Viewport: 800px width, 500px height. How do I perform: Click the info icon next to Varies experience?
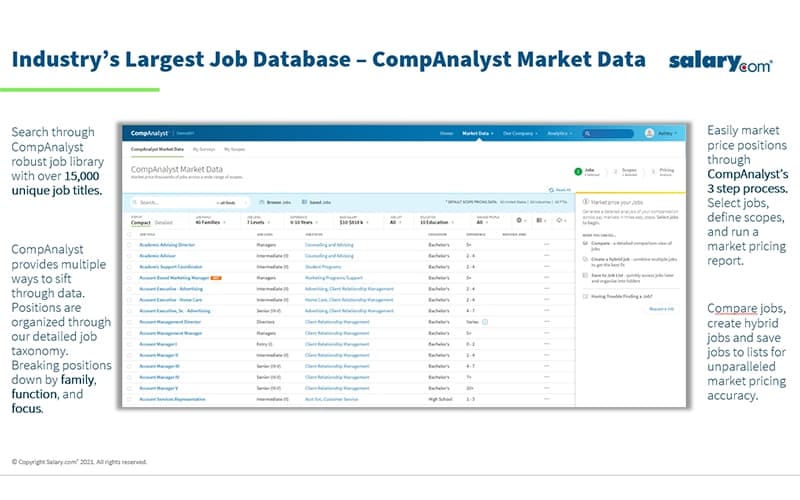point(485,322)
